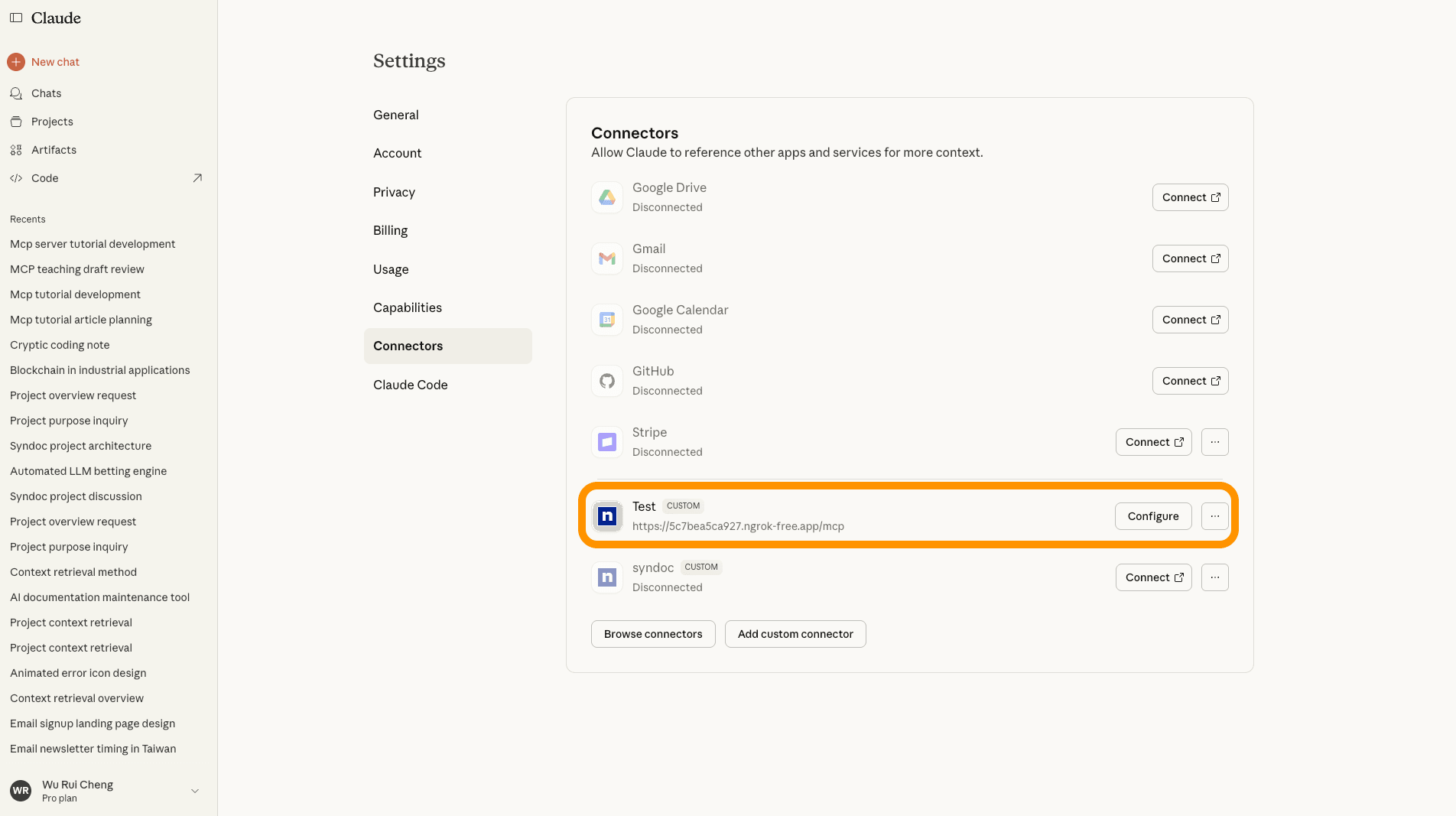Open the Test connector's ellipsis menu
This screenshot has height=816, width=1456.
[1214, 516]
